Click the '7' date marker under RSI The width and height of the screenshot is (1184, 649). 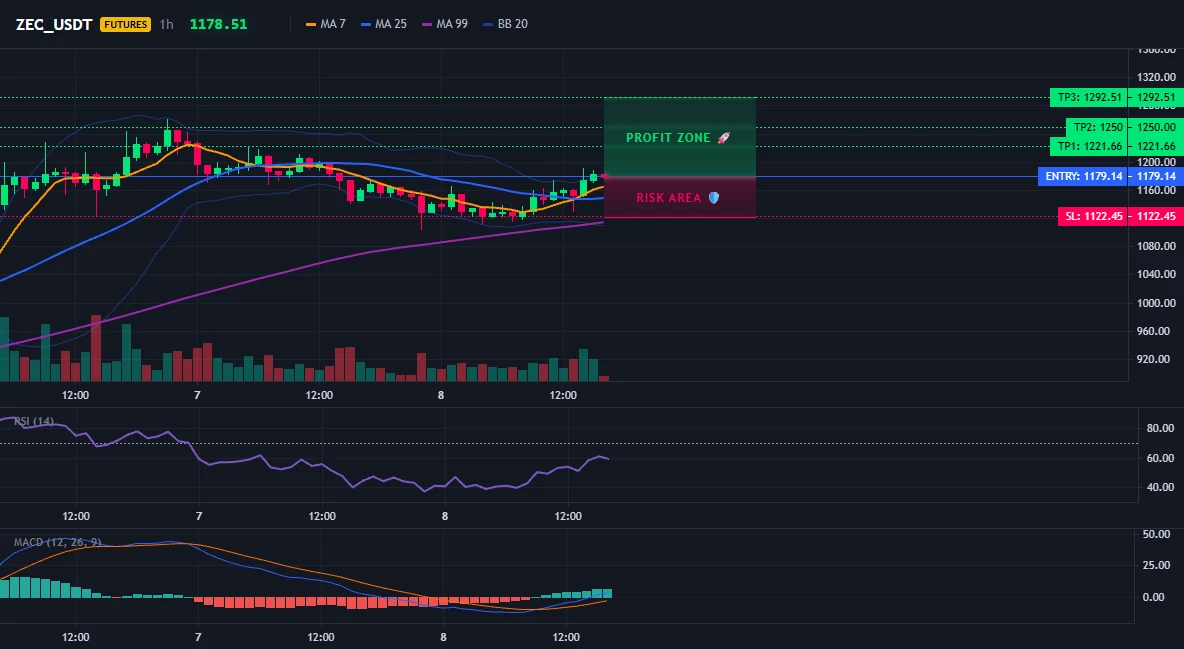click(x=199, y=516)
